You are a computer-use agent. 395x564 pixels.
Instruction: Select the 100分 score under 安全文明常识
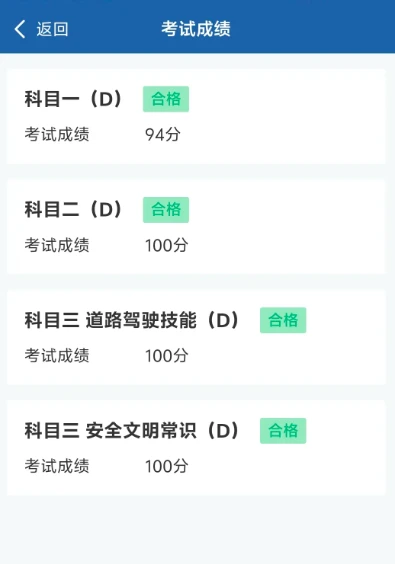tap(167, 466)
